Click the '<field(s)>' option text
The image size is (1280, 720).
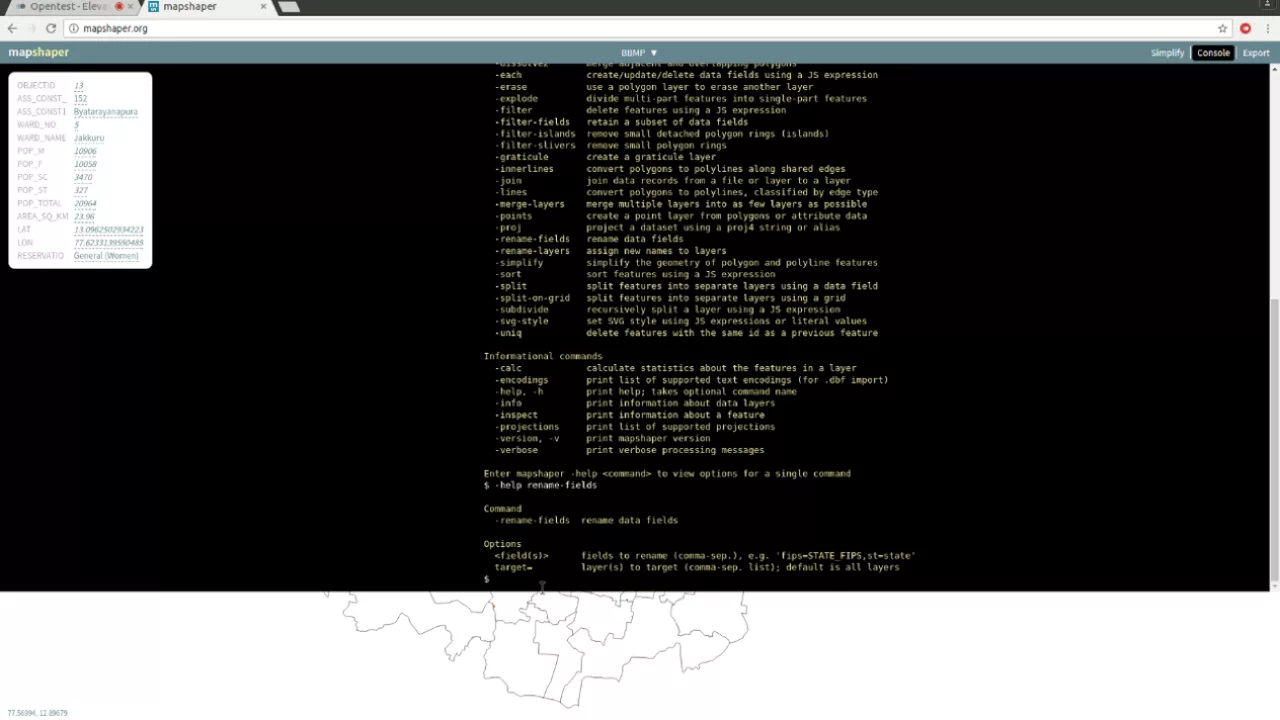[x=521, y=555]
